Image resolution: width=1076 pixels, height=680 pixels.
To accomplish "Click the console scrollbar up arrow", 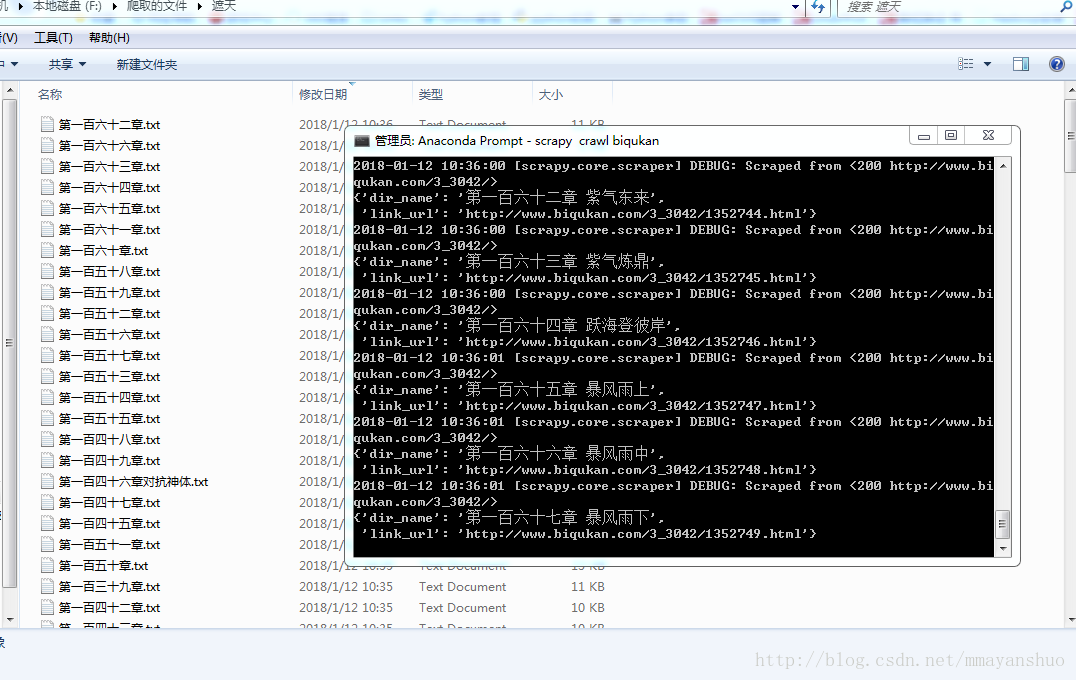I will [x=1003, y=166].
